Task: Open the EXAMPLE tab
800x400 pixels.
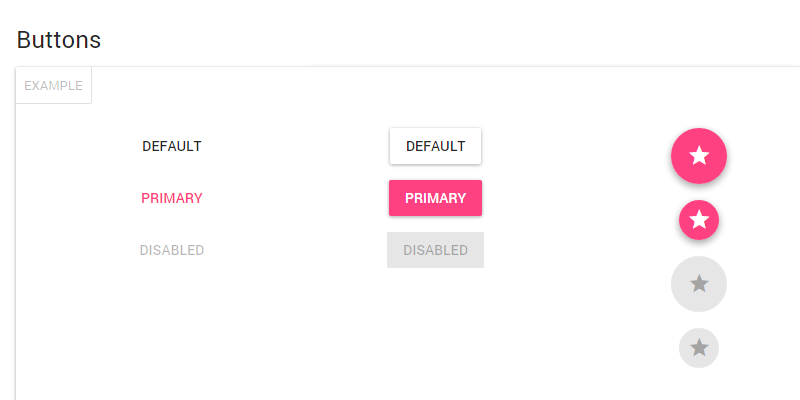Action: 54,86
